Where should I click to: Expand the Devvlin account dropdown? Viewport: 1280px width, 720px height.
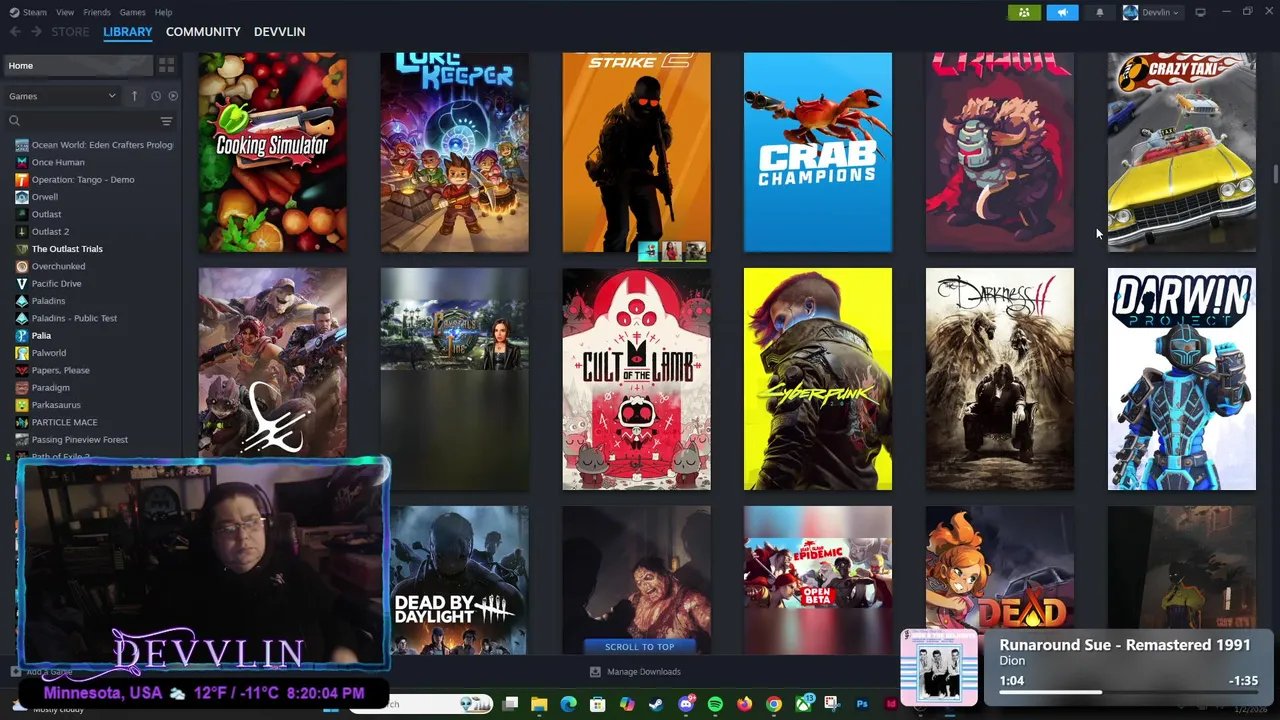[x=1151, y=12]
